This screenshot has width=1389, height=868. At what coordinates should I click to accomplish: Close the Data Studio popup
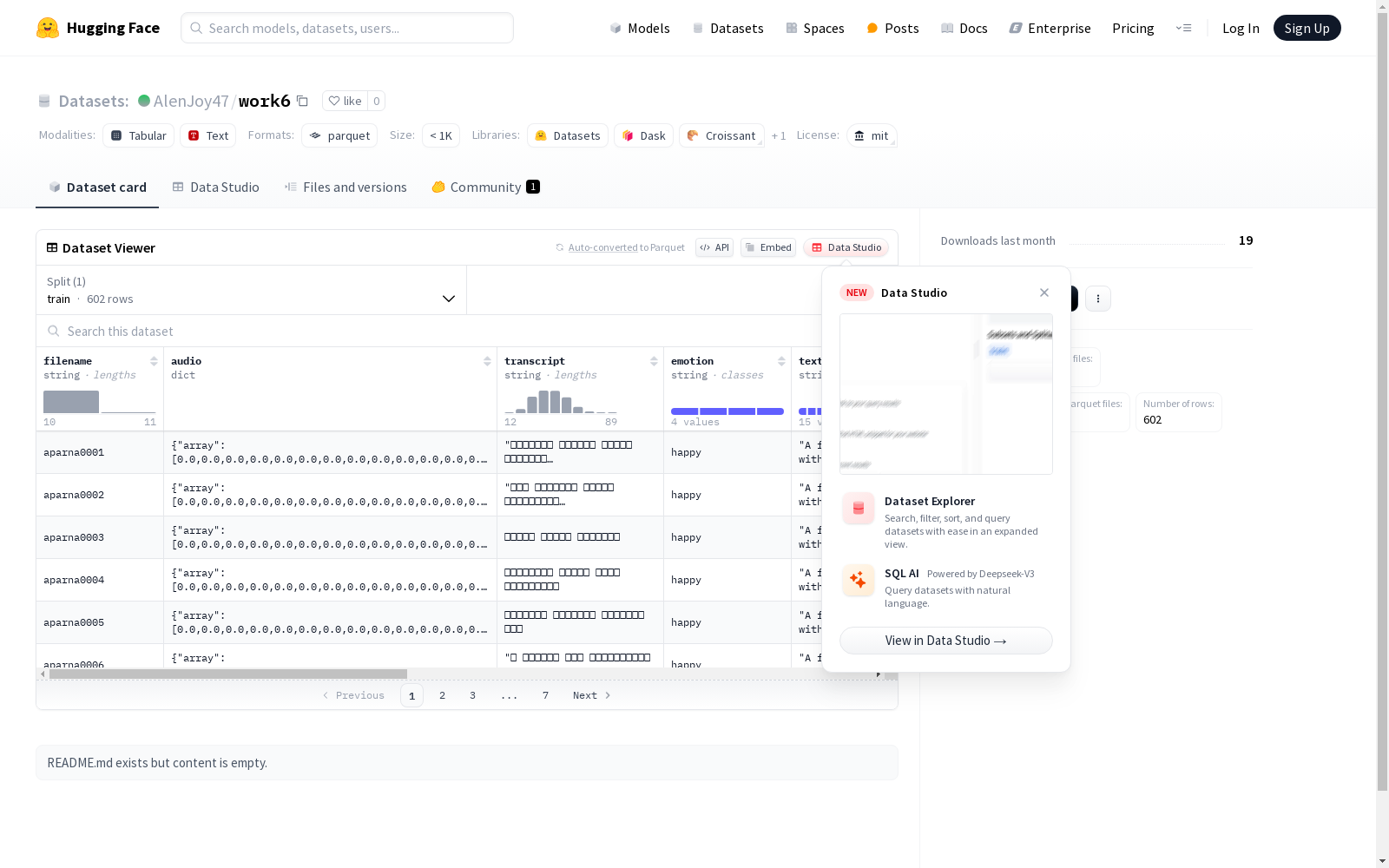point(1044,293)
